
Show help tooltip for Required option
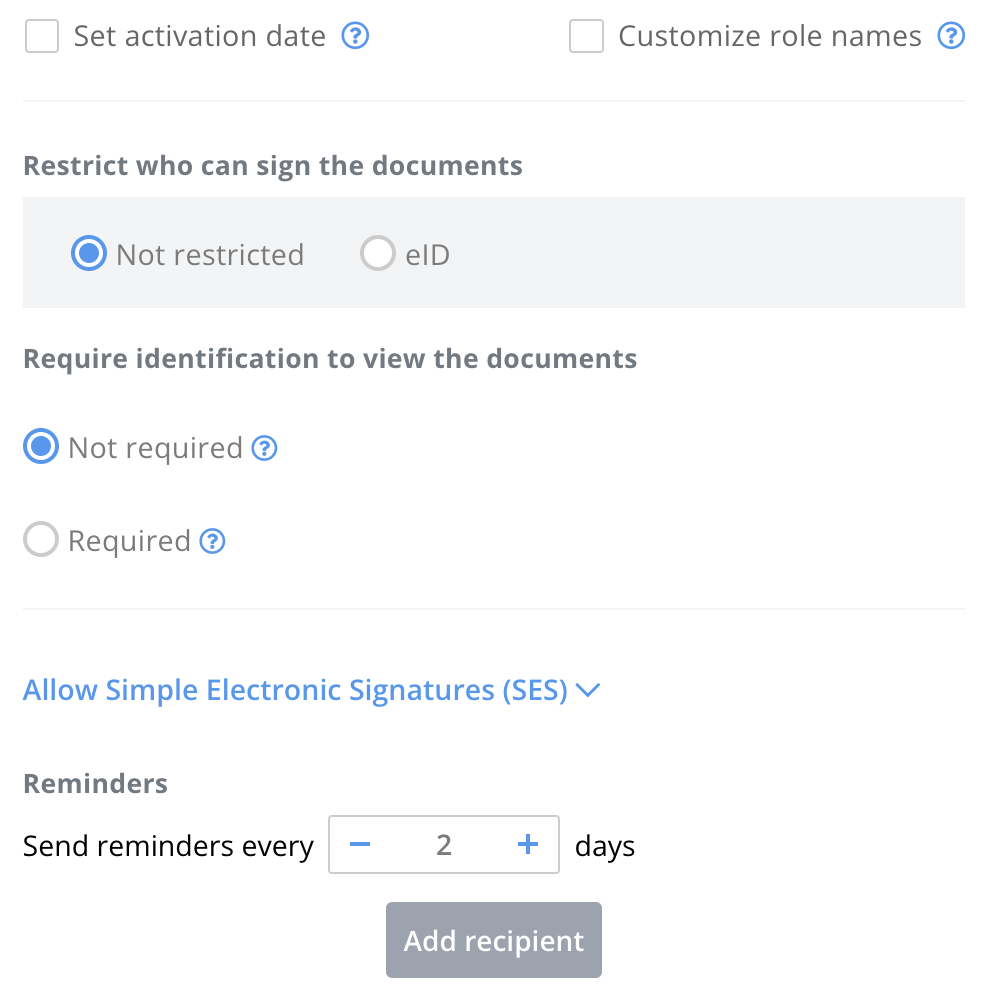[212, 541]
